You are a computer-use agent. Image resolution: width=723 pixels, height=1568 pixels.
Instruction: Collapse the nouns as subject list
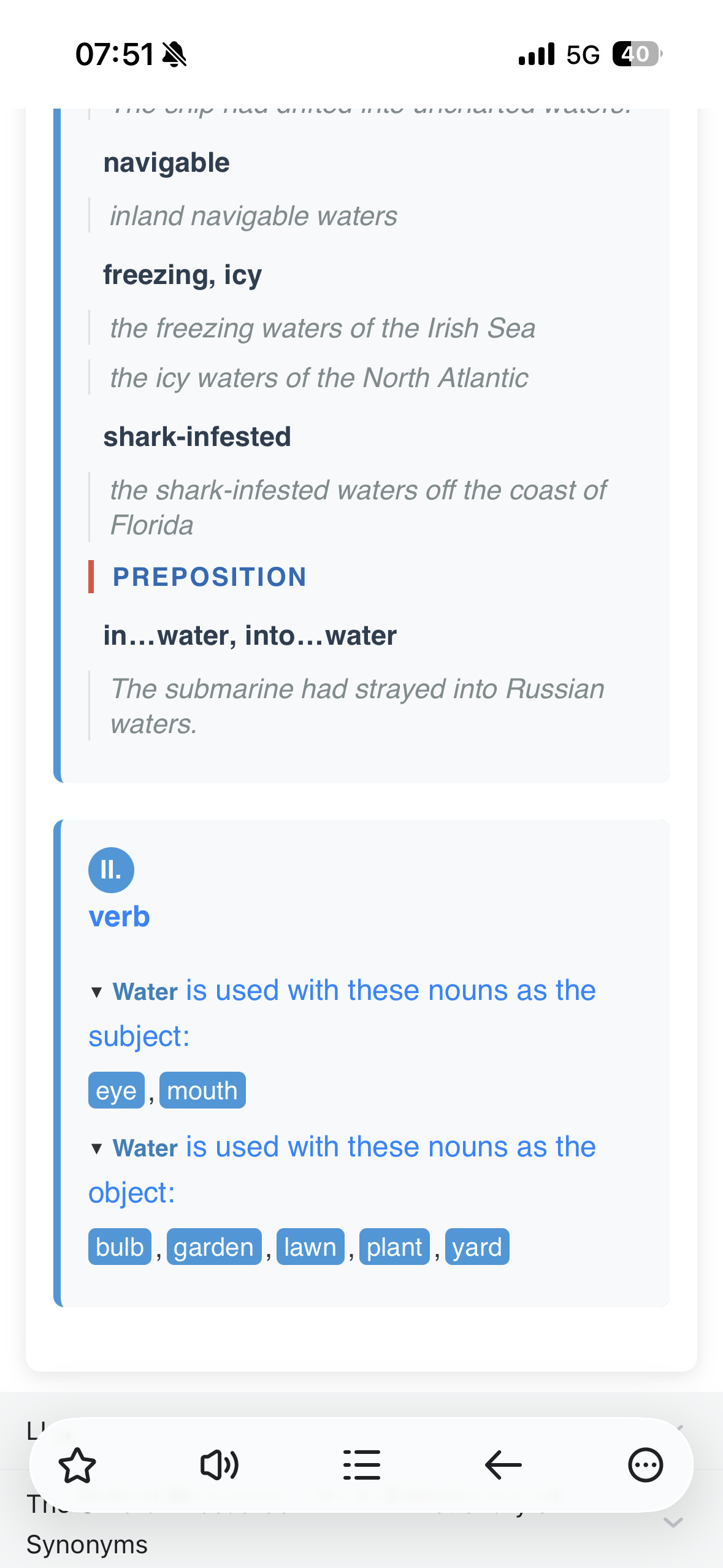click(x=96, y=992)
